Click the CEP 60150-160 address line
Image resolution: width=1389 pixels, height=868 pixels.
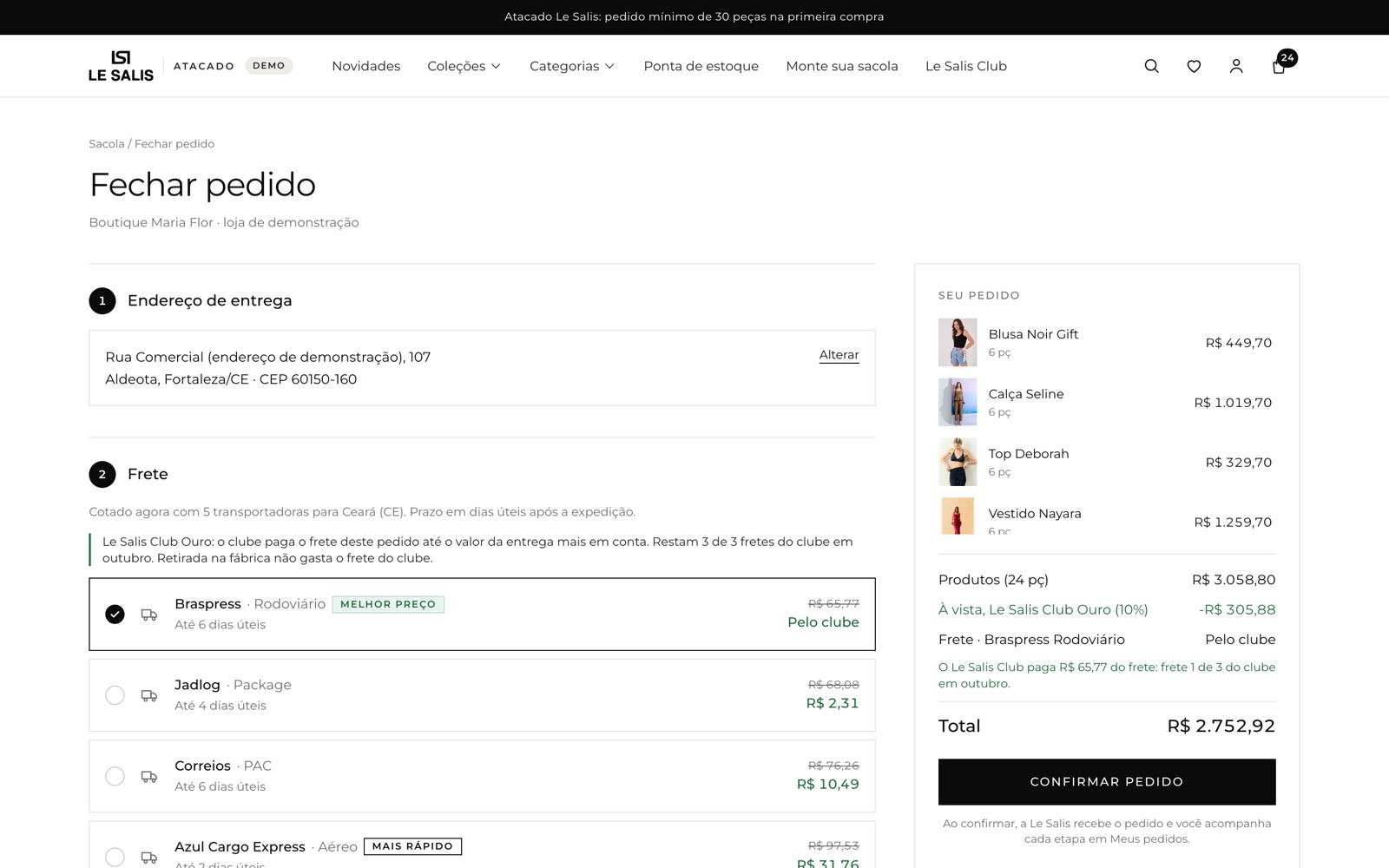point(231,379)
